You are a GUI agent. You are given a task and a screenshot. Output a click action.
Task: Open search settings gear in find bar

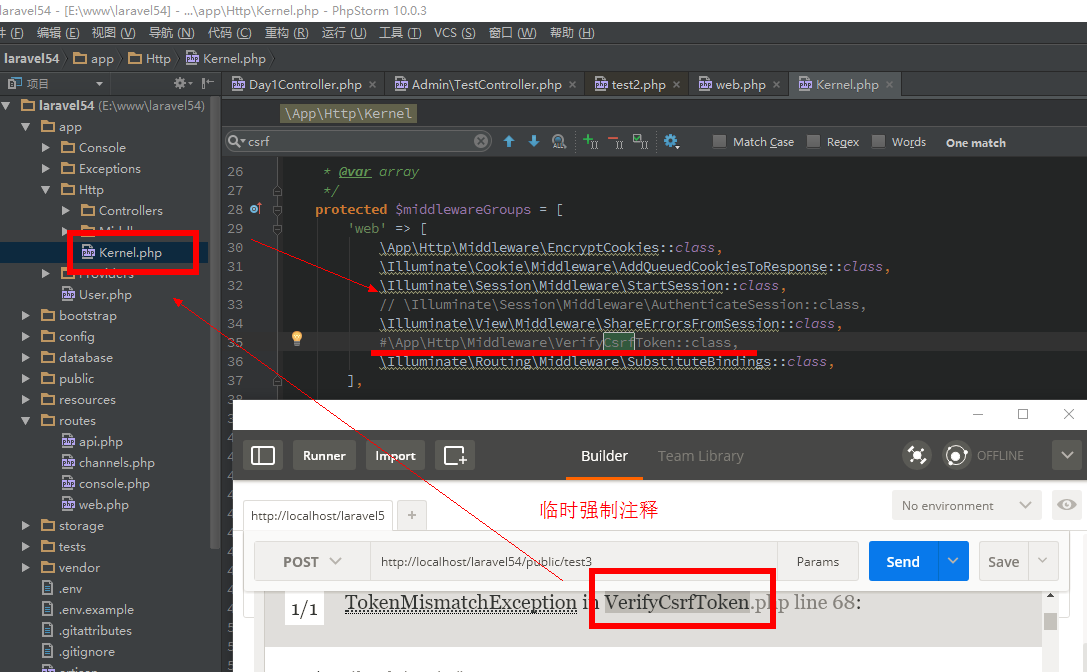(671, 142)
